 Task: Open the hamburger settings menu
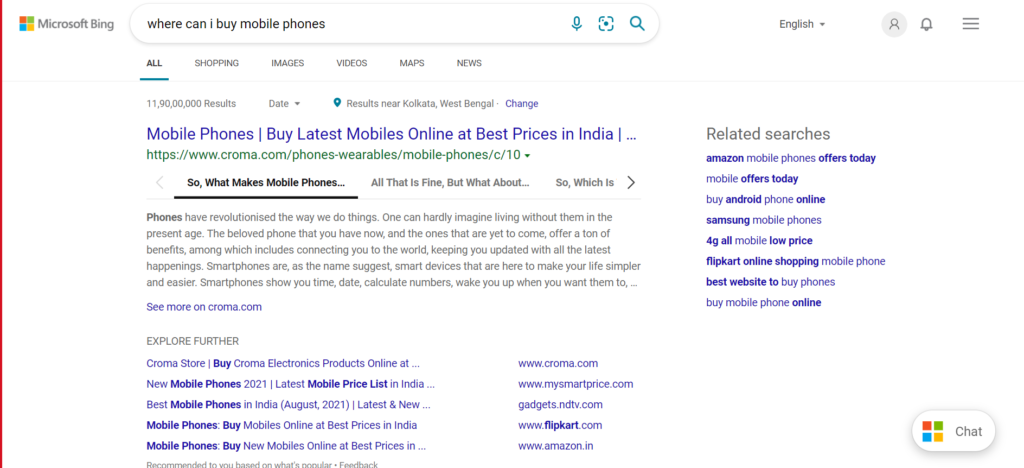[x=971, y=24]
